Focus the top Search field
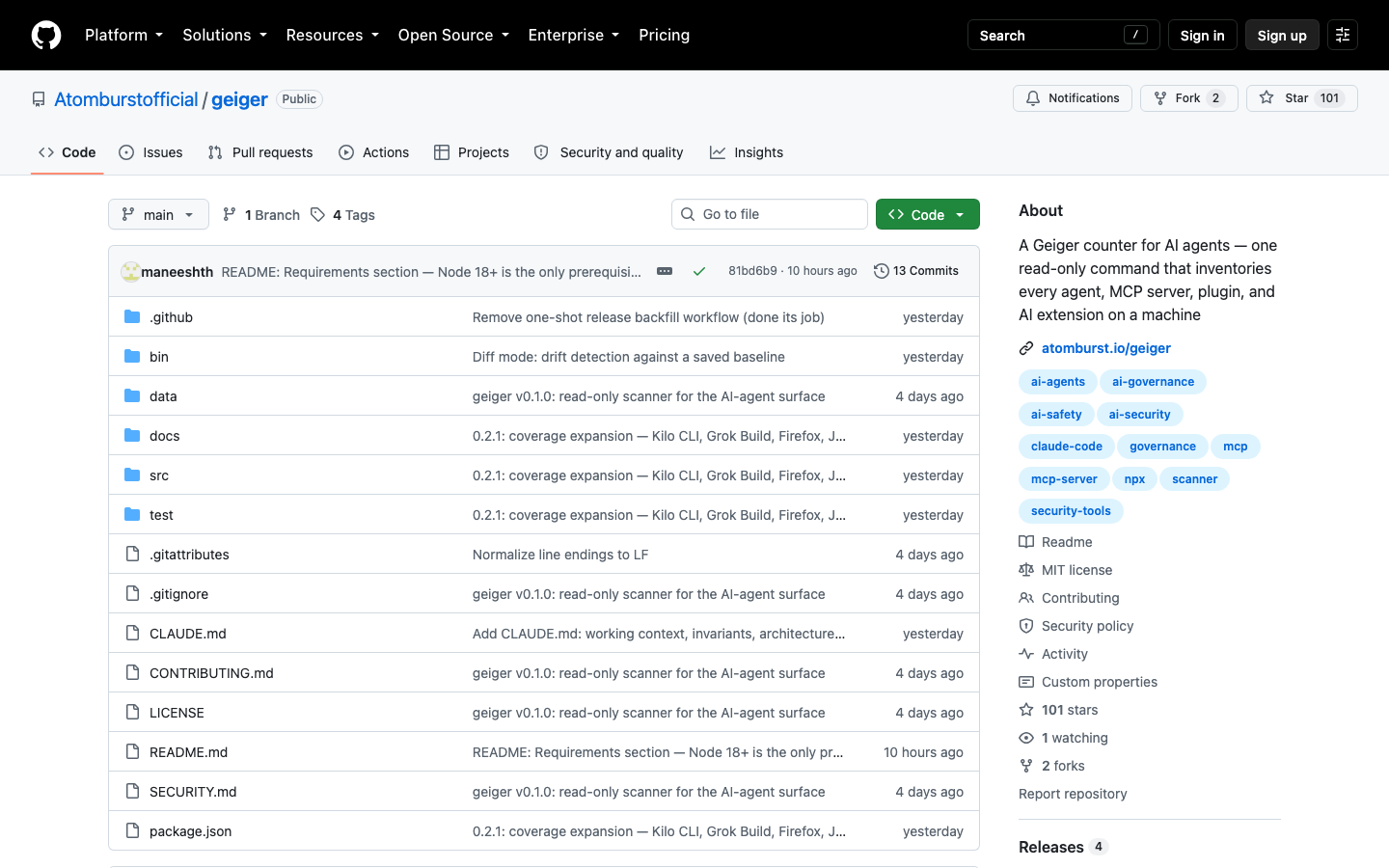Screen dimensions: 1389x868 1063,35
